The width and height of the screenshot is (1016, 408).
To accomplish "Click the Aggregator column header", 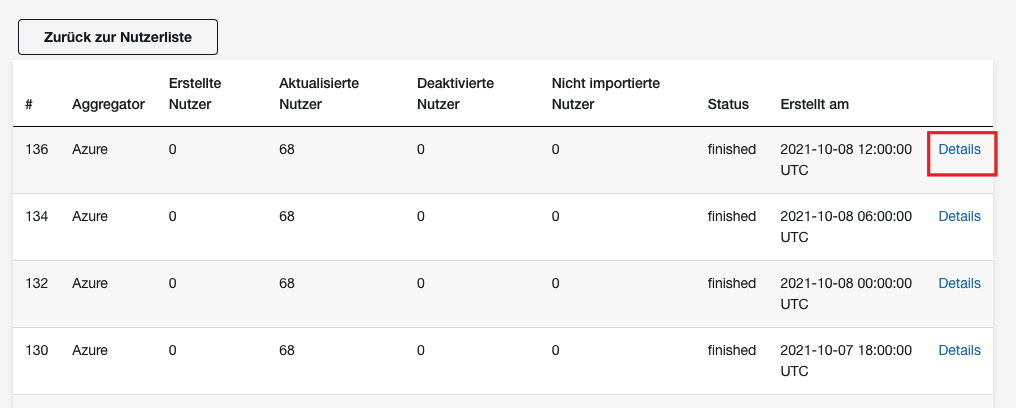I will (108, 104).
